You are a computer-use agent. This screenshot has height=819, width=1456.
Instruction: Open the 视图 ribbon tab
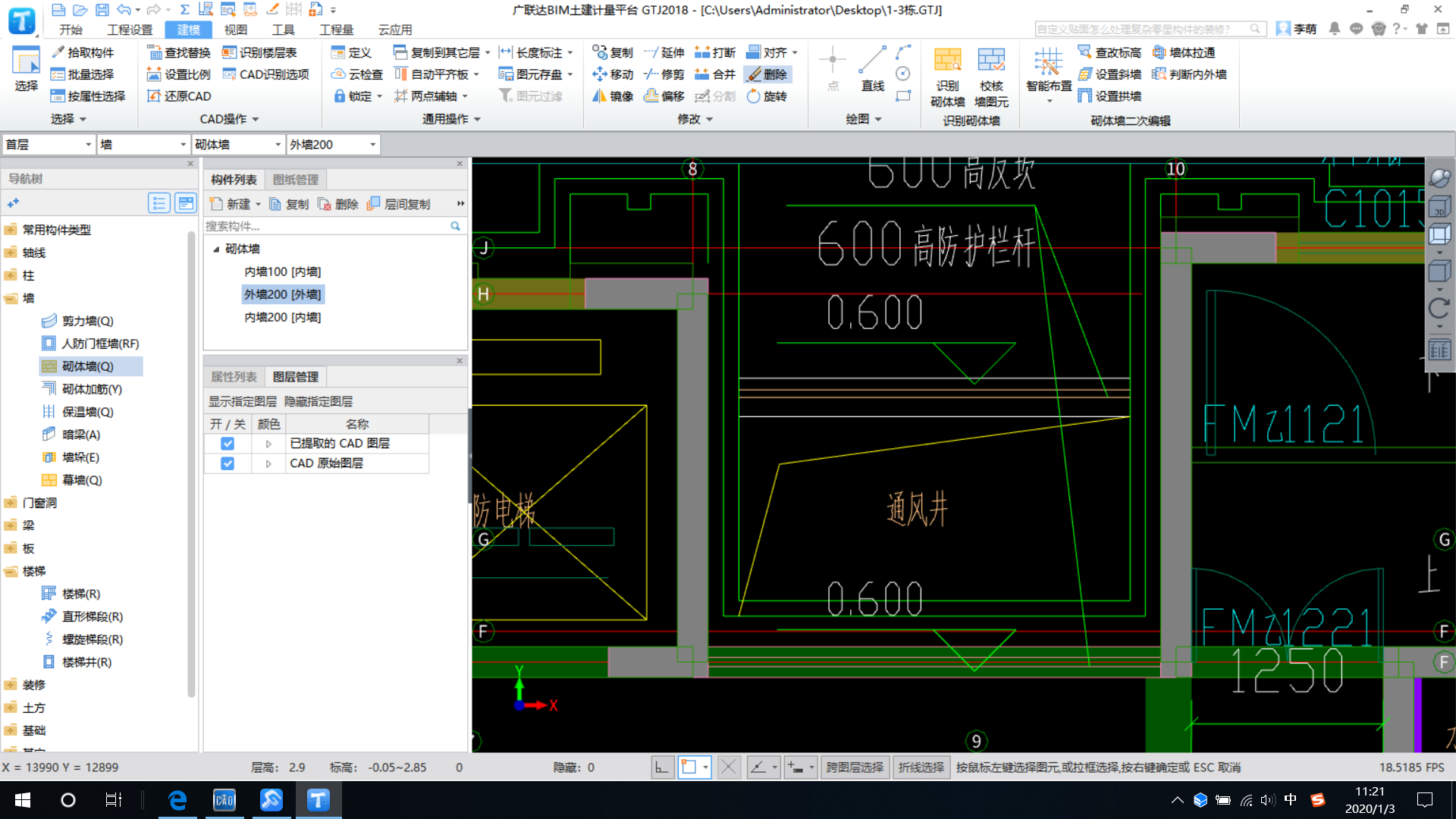(x=235, y=30)
